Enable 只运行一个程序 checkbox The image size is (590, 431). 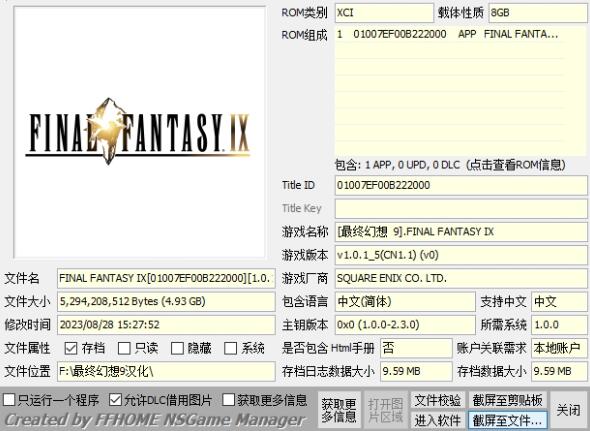pyautogui.click(x=9, y=400)
